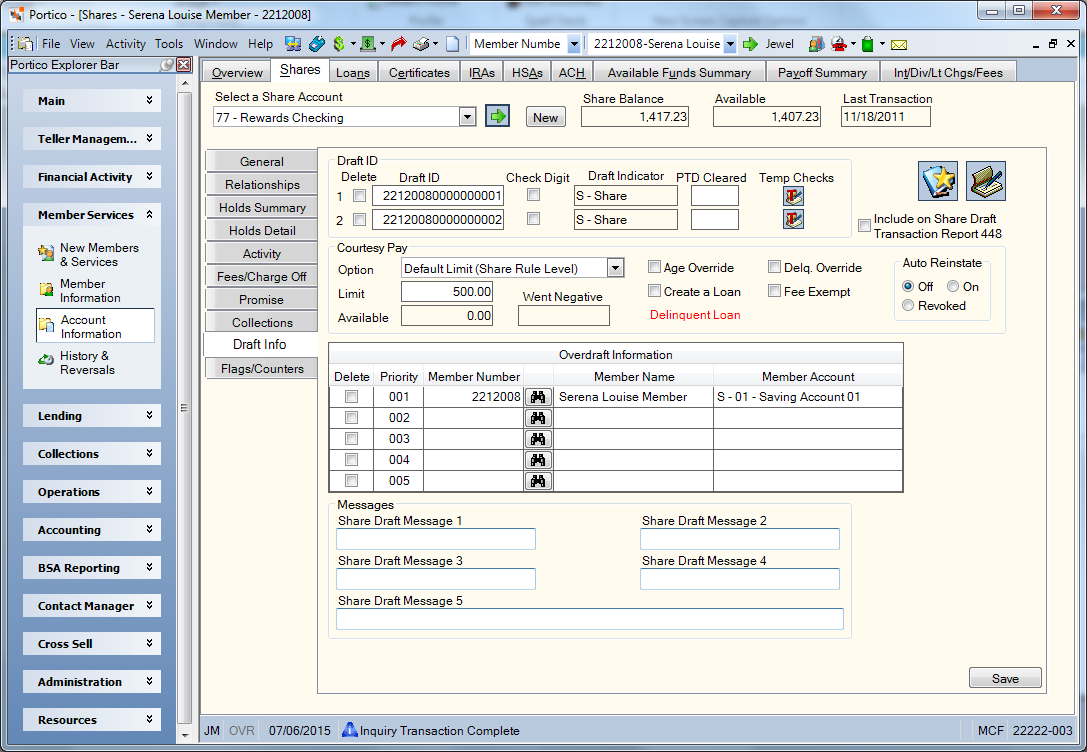Click Share Draft Message 5 field
Viewport: 1087px width, 752px height.
tap(590, 619)
